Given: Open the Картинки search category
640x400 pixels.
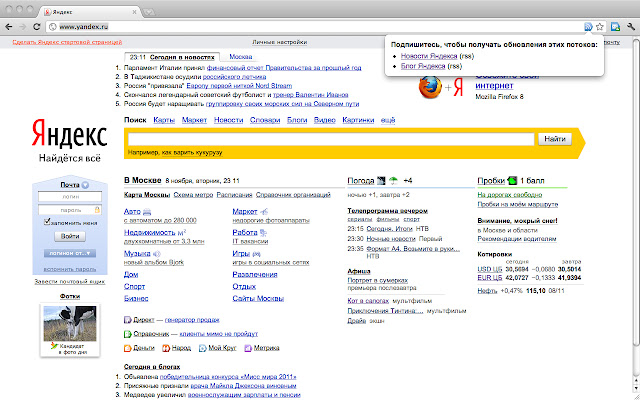Looking at the screenshot, I should point(358,120).
